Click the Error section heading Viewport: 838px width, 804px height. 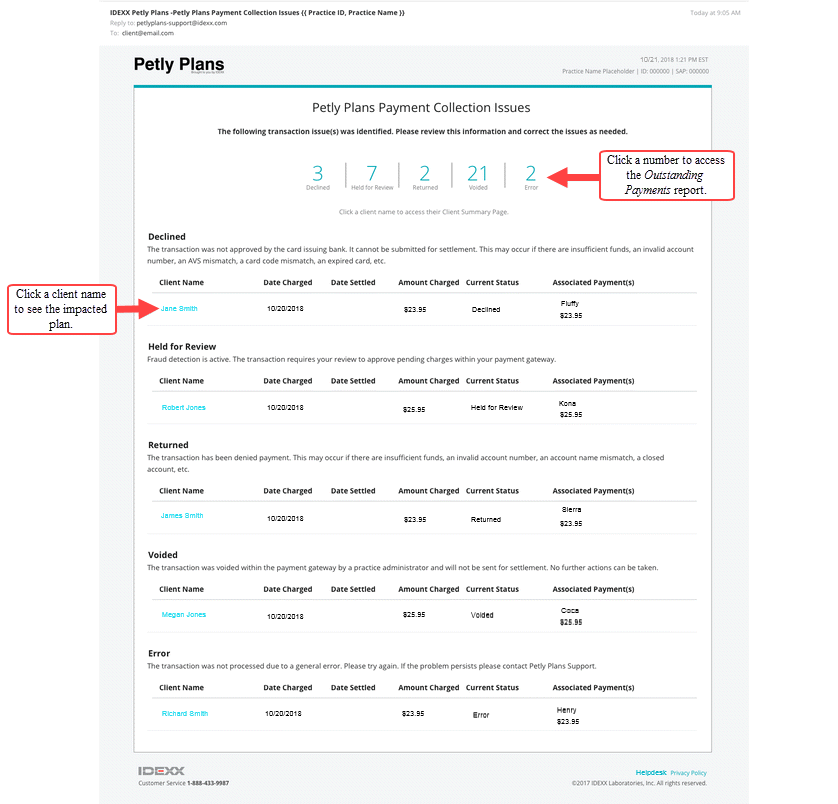click(x=159, y=653)
